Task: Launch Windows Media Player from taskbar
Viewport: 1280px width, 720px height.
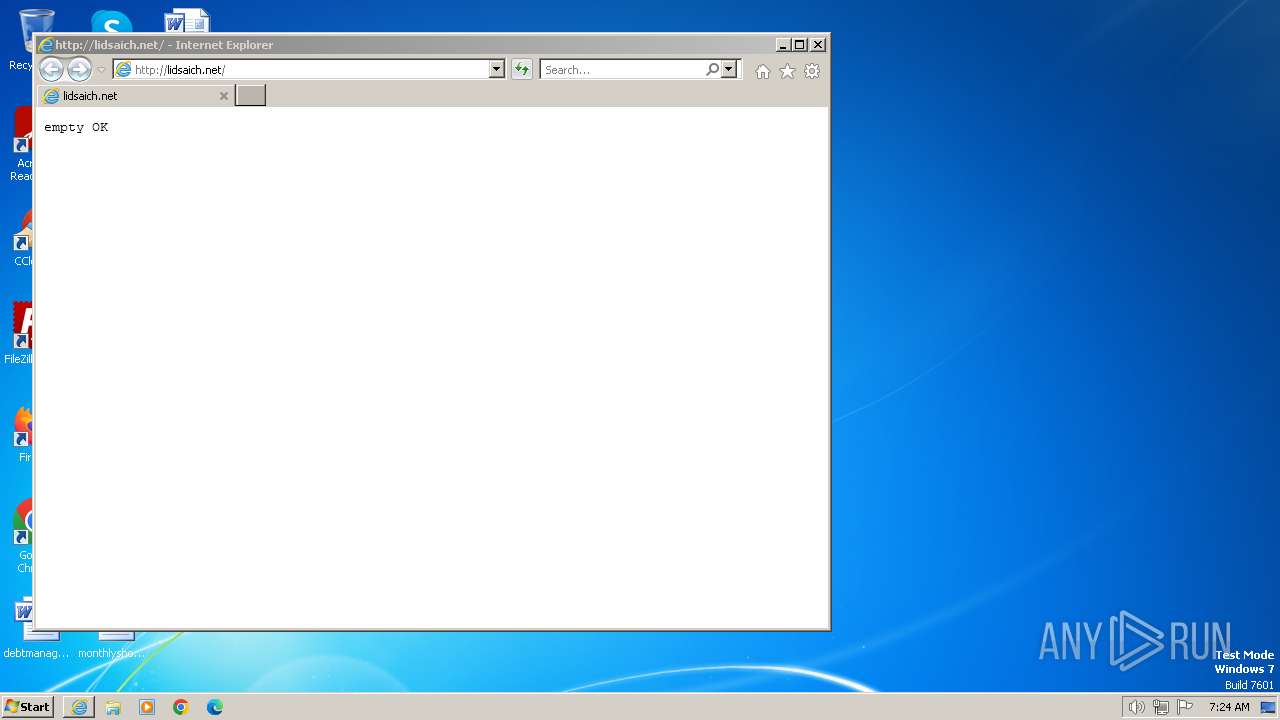Action: [147, 707]
